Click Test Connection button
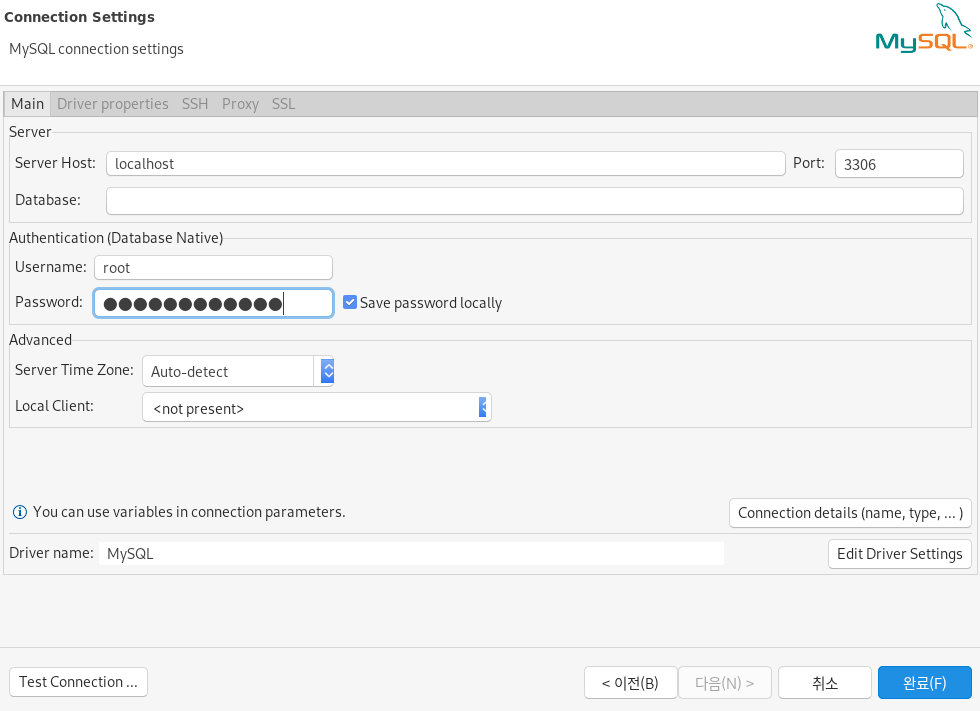 point(78,682)
